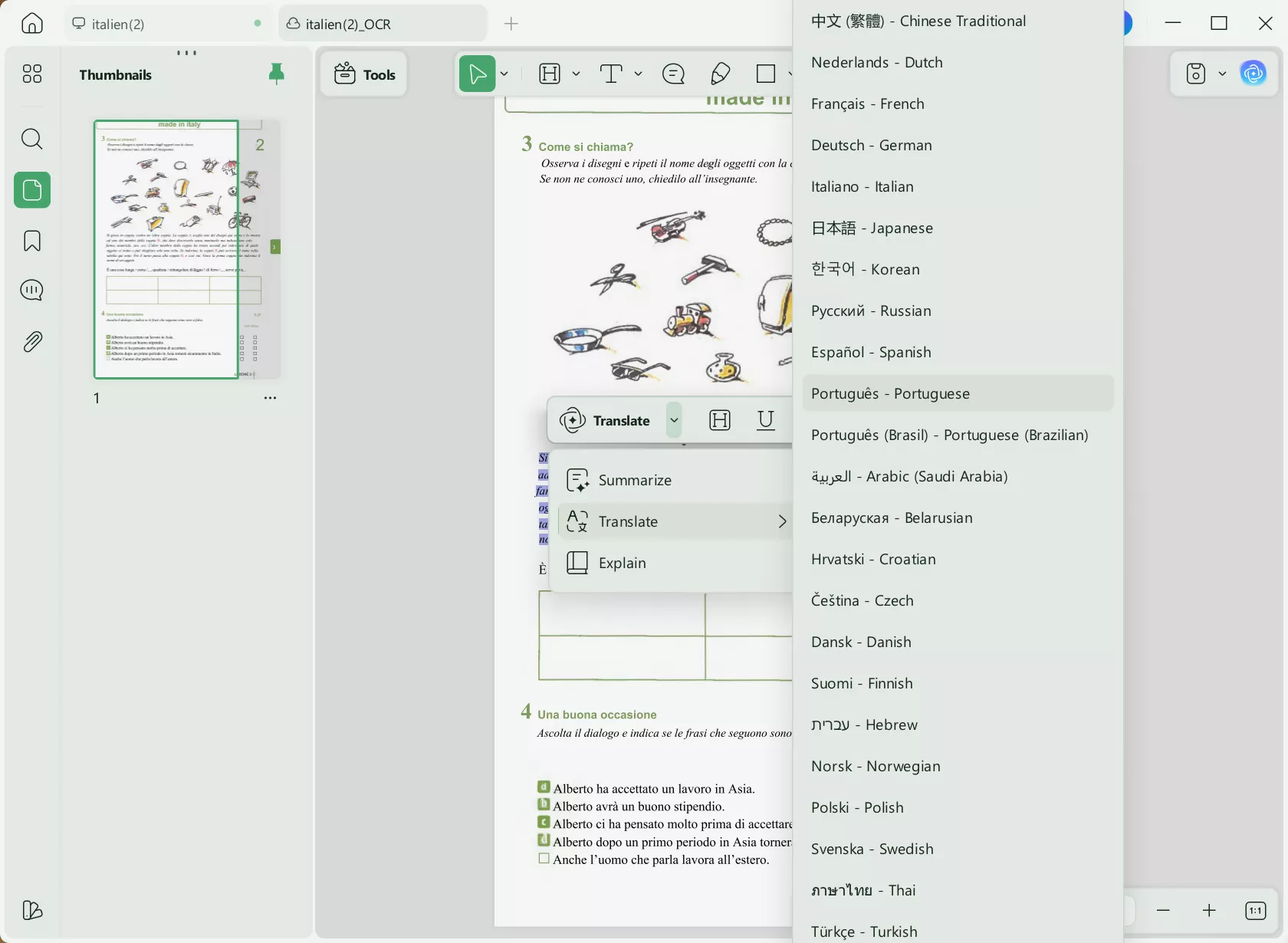Screen dimensions: 1288x943
Task: Open a new tab with the plus button
Action: pos(511,24)
